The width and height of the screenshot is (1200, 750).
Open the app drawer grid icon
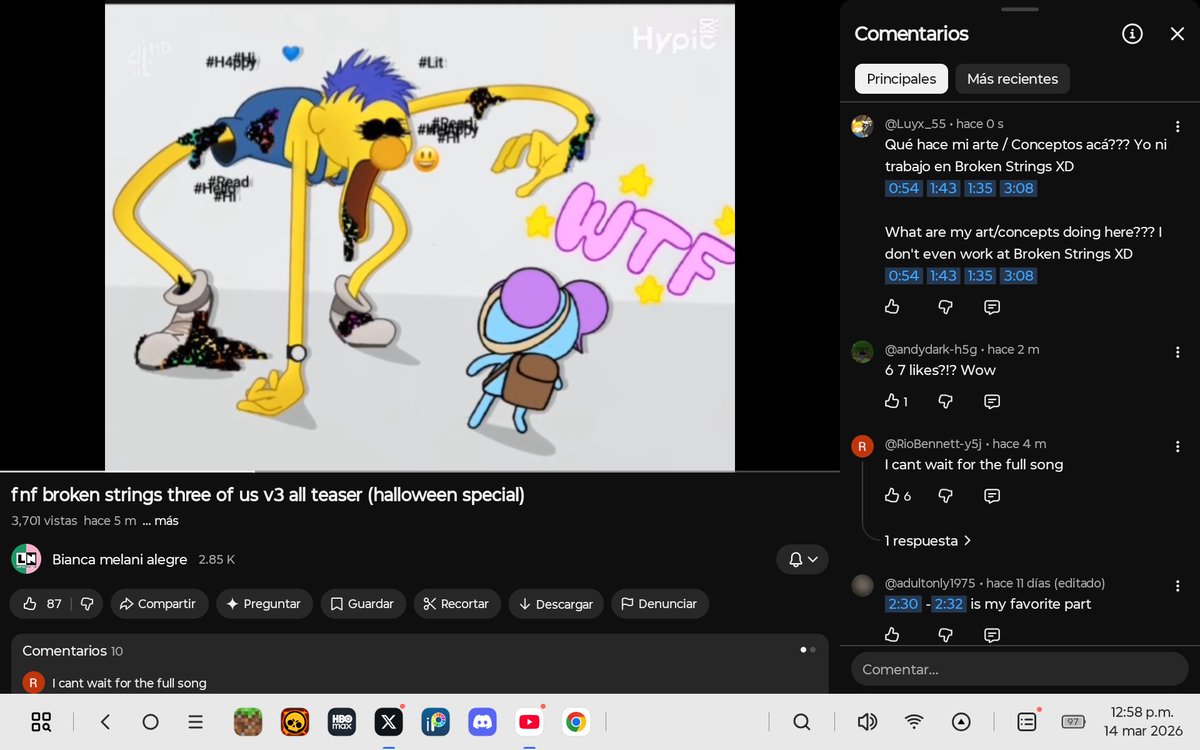pos(41,722)
